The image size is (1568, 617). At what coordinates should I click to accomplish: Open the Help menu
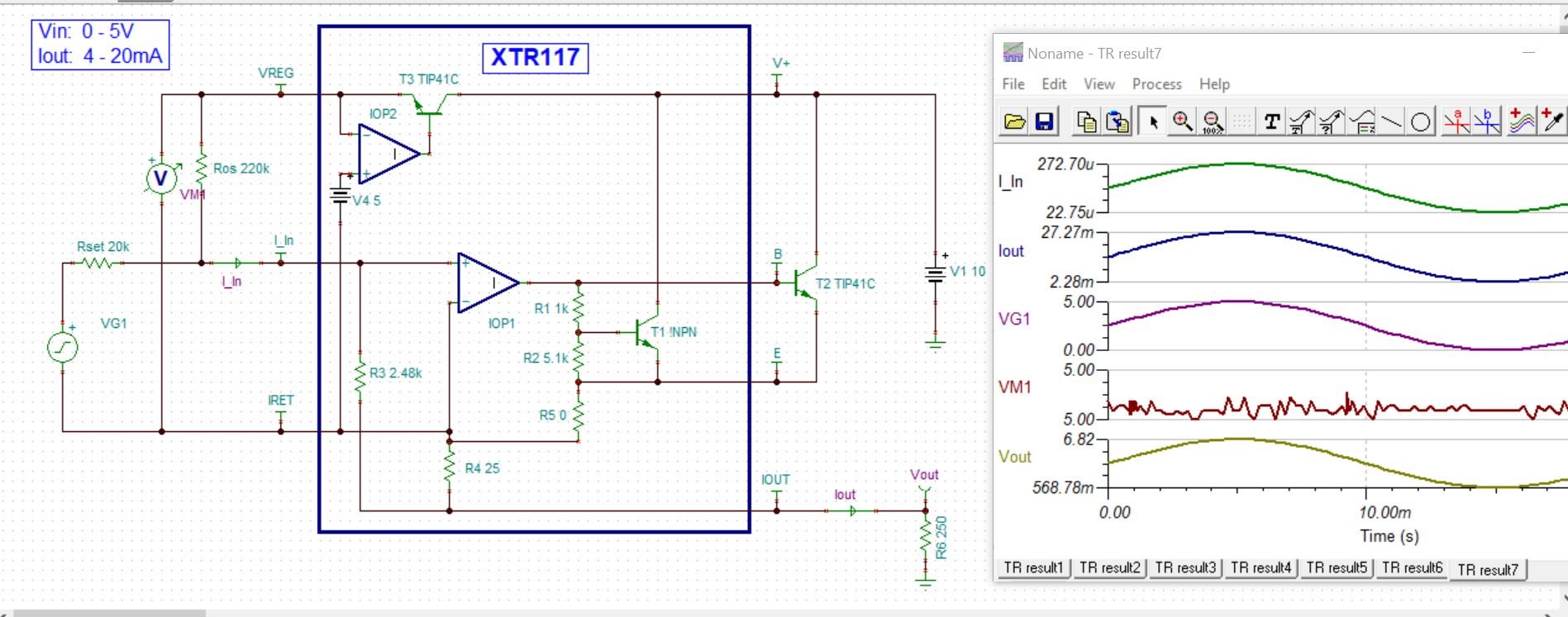1214,84
